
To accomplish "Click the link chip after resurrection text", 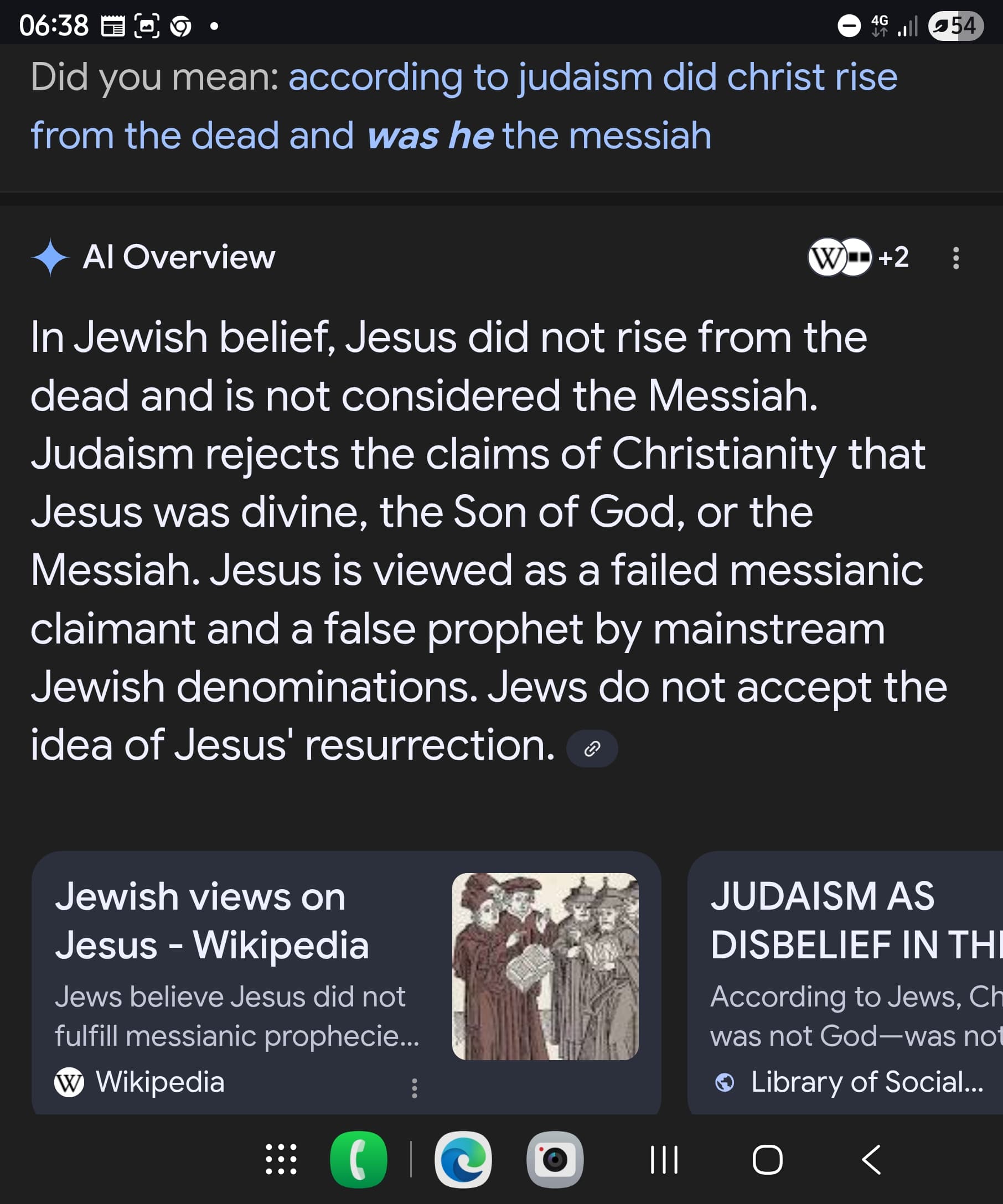I will coord(592,748).
